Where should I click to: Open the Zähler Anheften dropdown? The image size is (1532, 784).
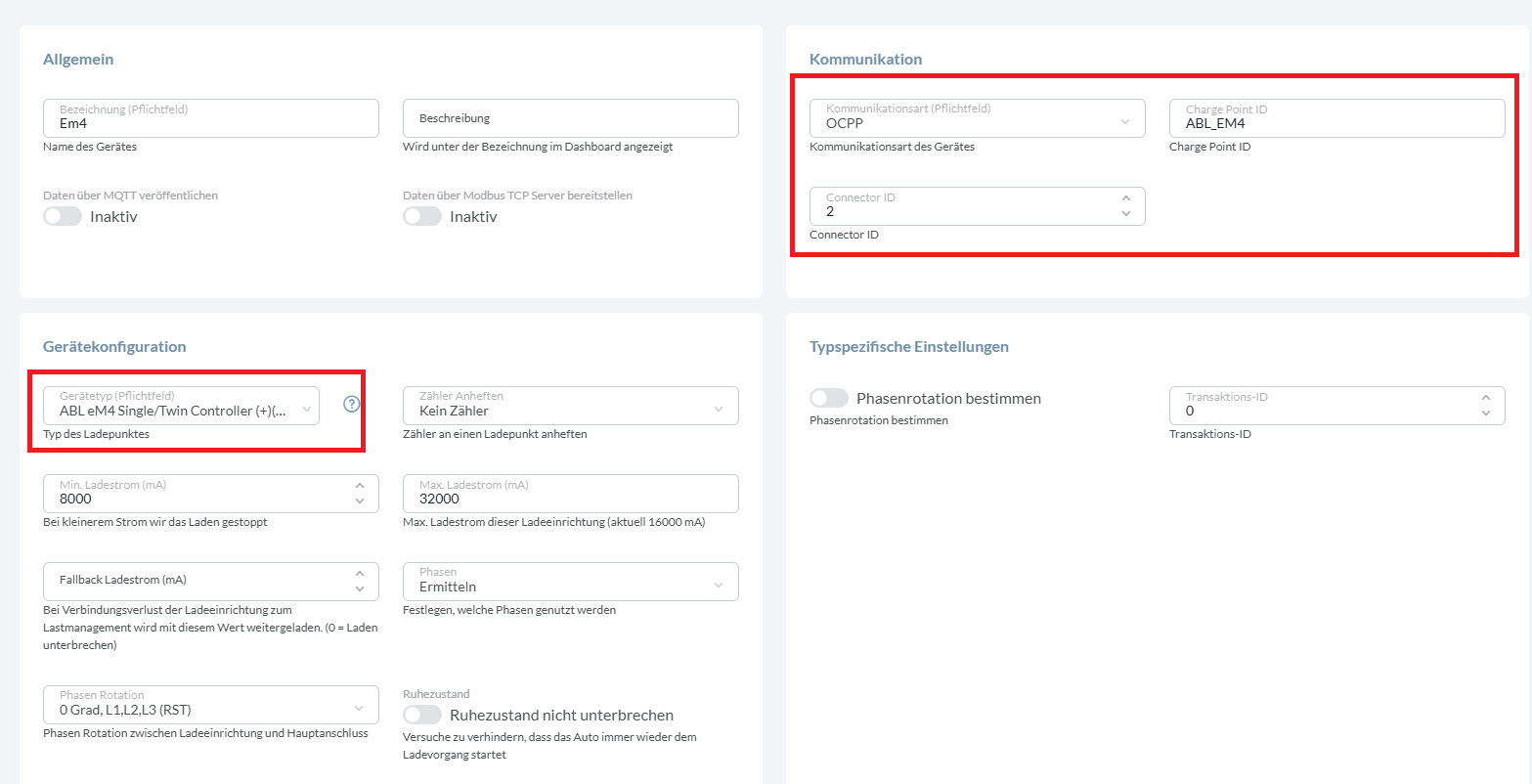[570, 406]
